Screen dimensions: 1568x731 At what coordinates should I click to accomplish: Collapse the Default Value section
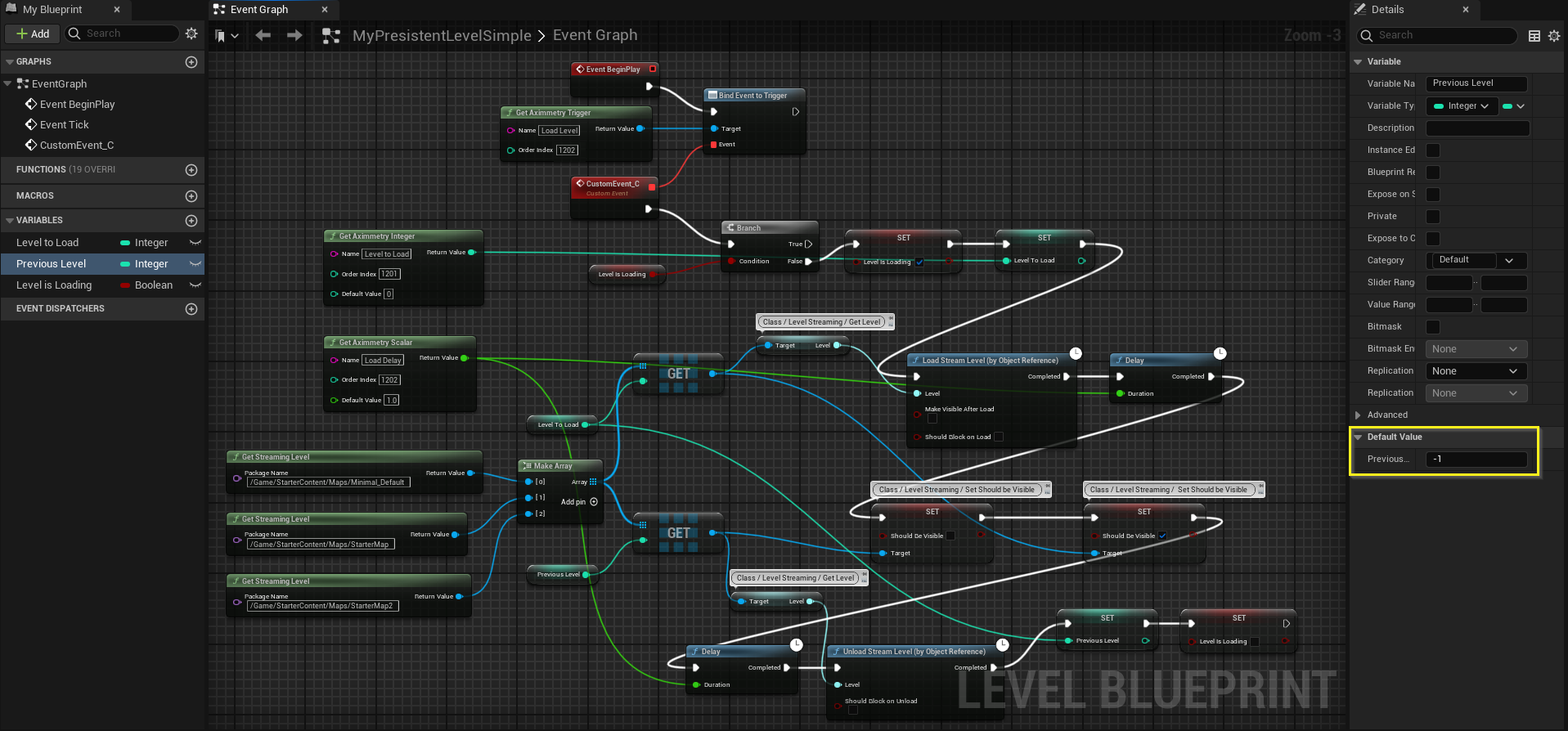point(1358,437)
